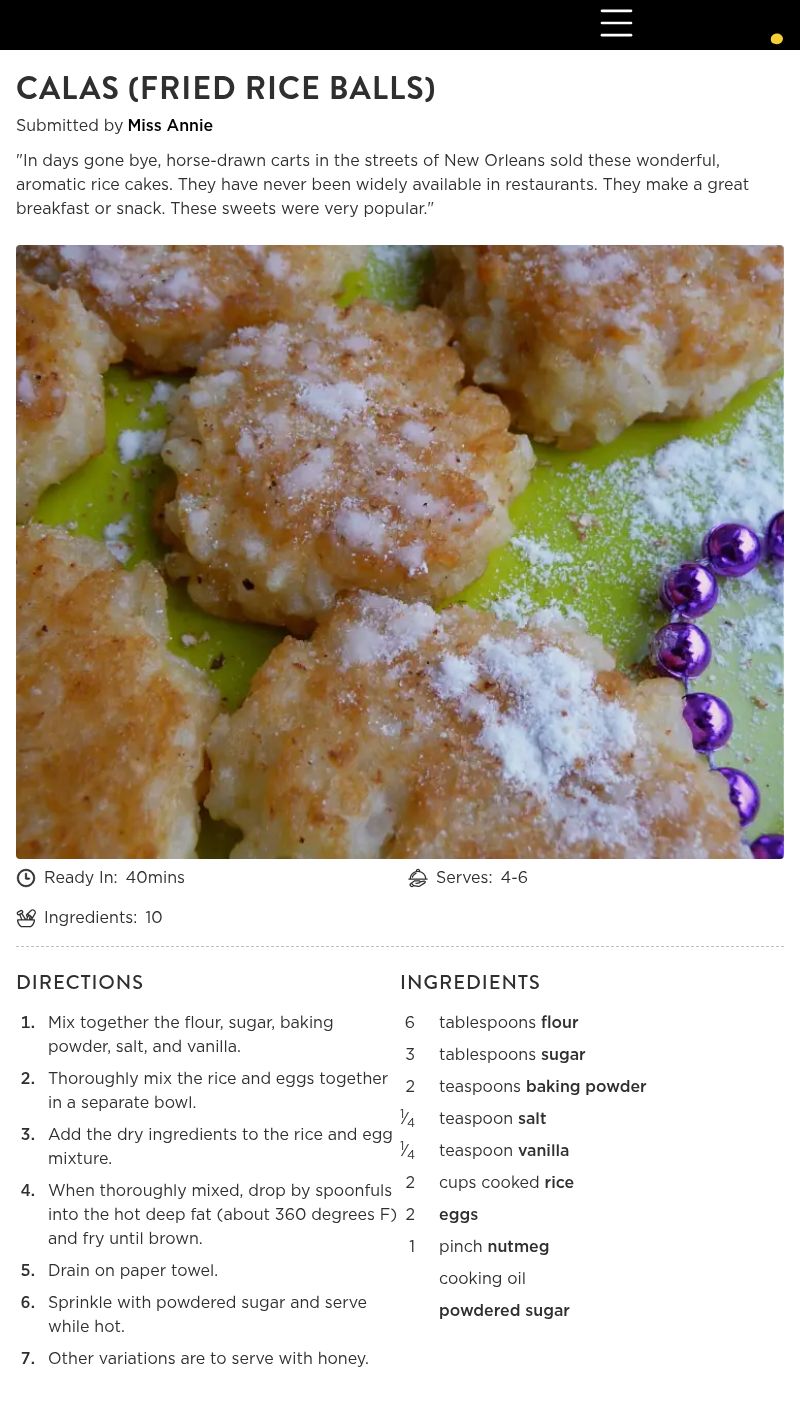Open the nutmeg ingredient link
Viewport: 800px width, 1405px height.
pos(518,1246)
